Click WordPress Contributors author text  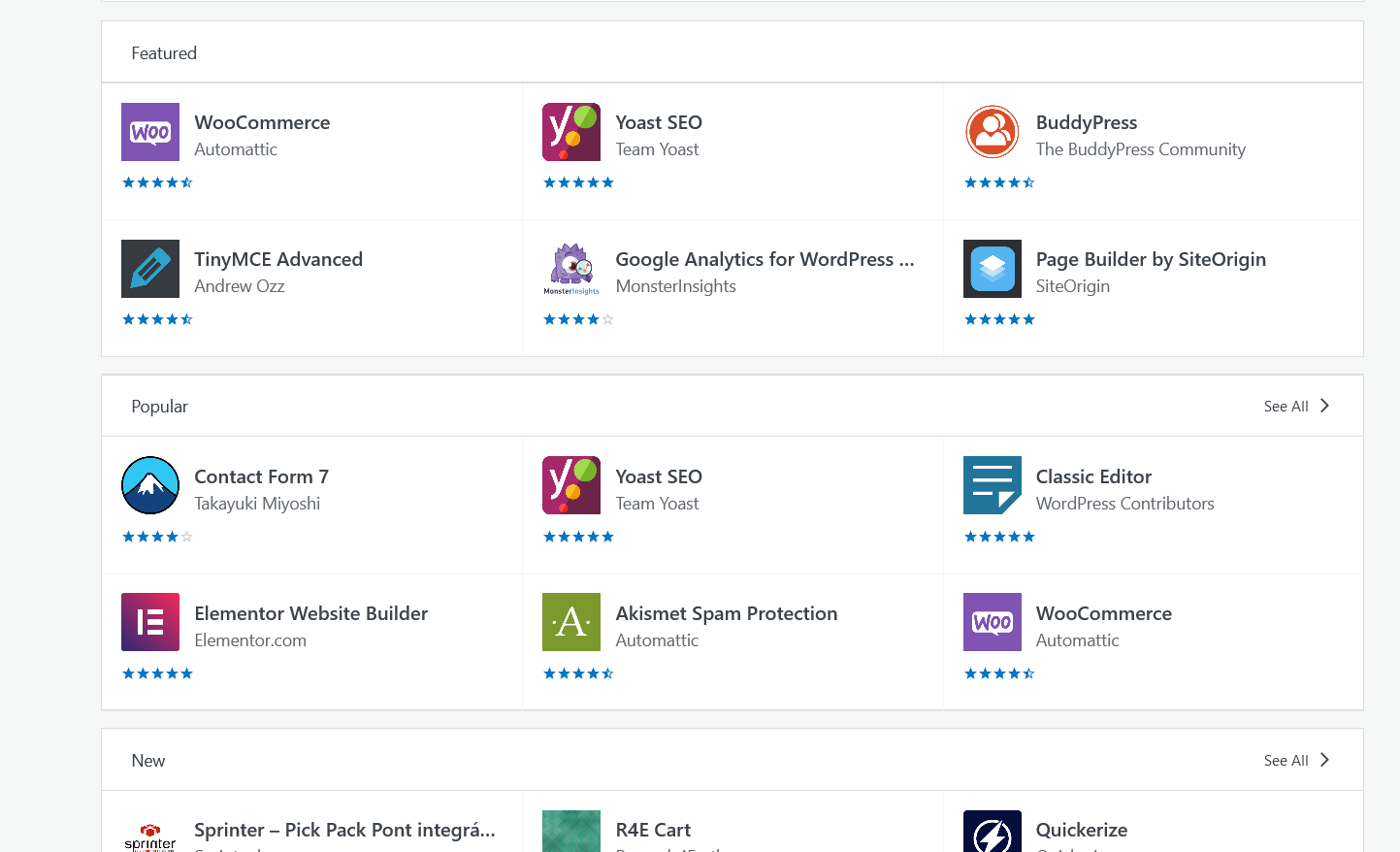(x=1125, y=504)
